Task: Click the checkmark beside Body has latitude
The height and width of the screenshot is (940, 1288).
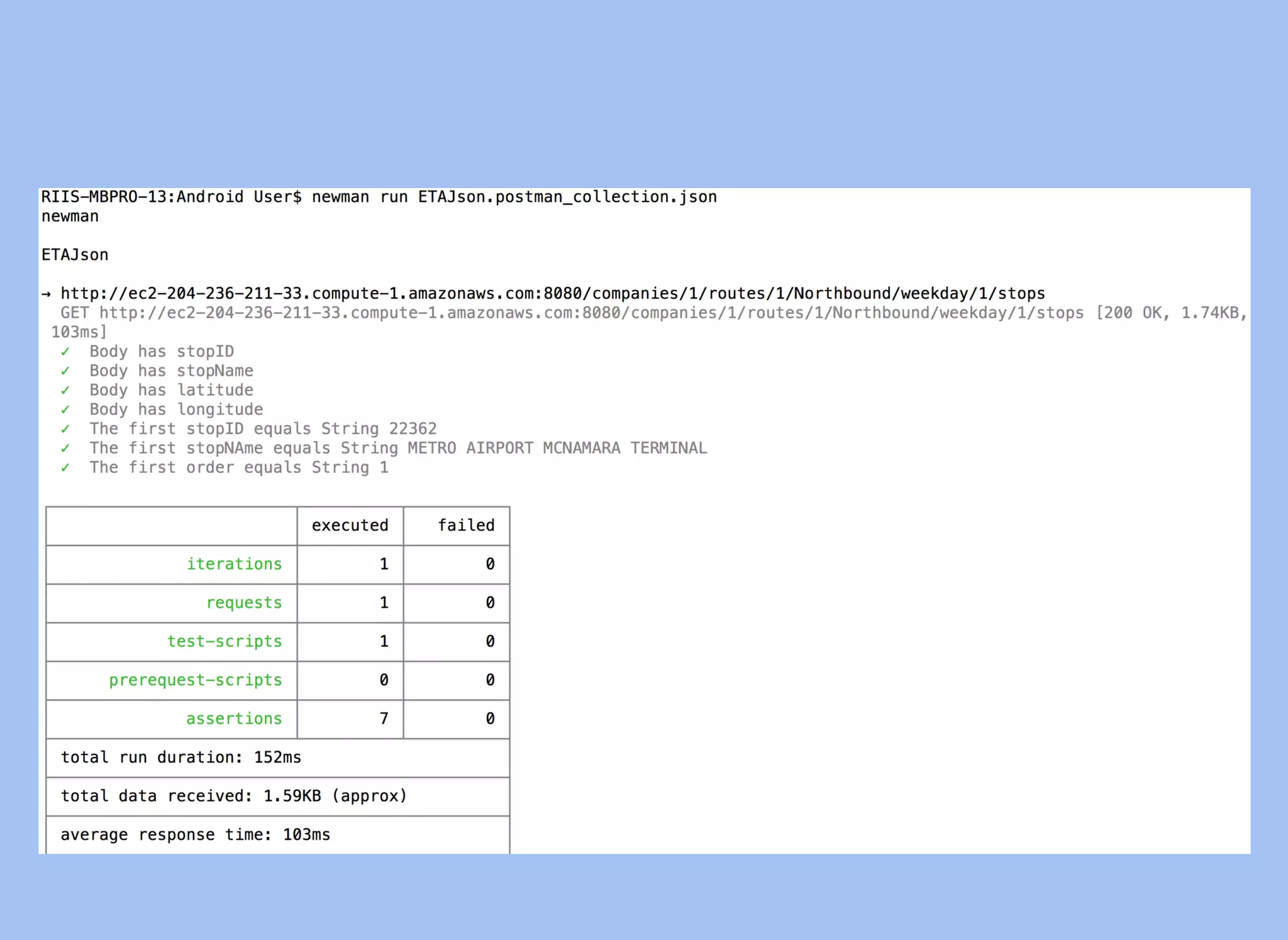Action: (65, 391)
